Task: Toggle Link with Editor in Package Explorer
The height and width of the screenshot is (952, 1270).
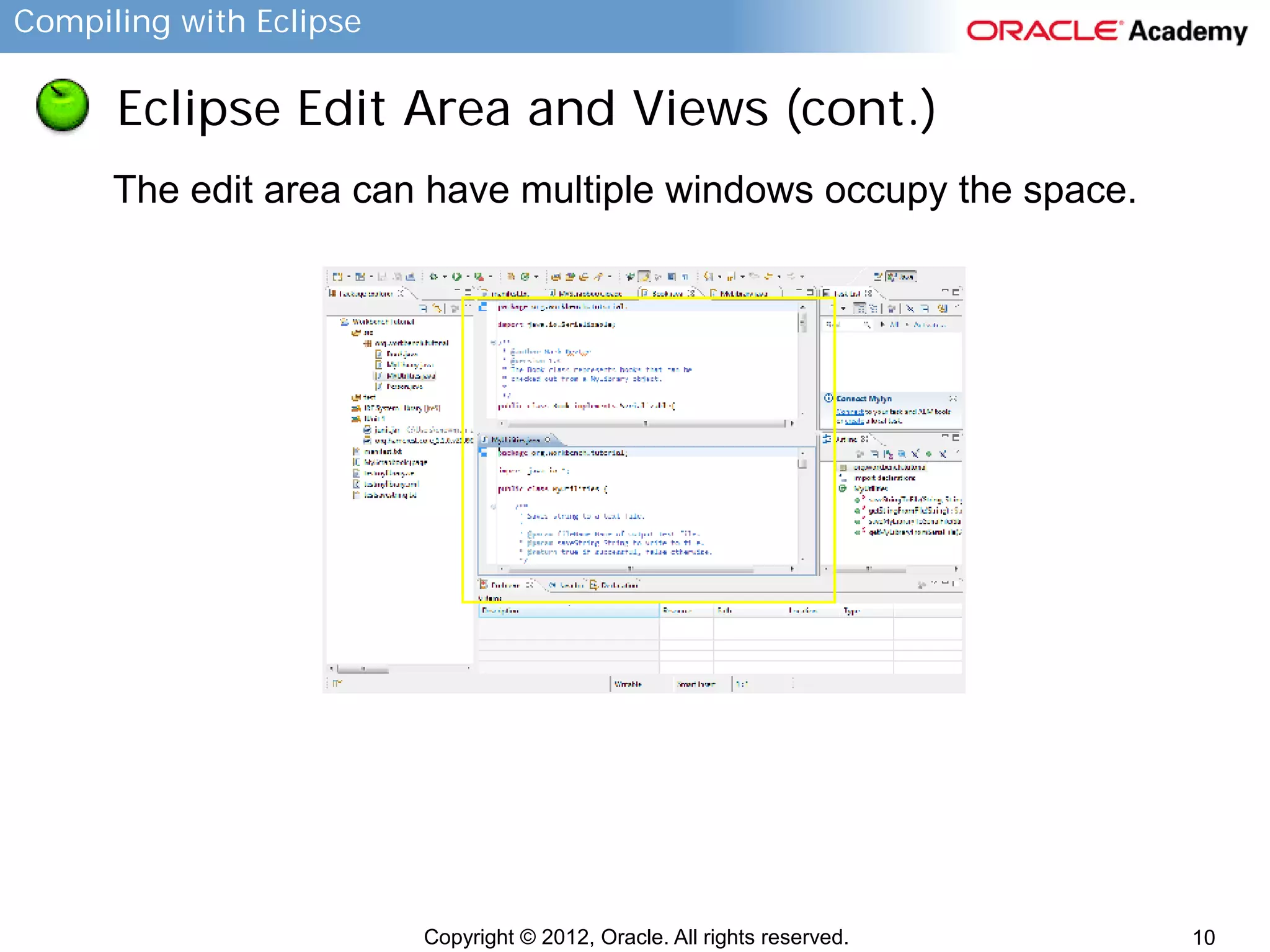Action: 438,308
